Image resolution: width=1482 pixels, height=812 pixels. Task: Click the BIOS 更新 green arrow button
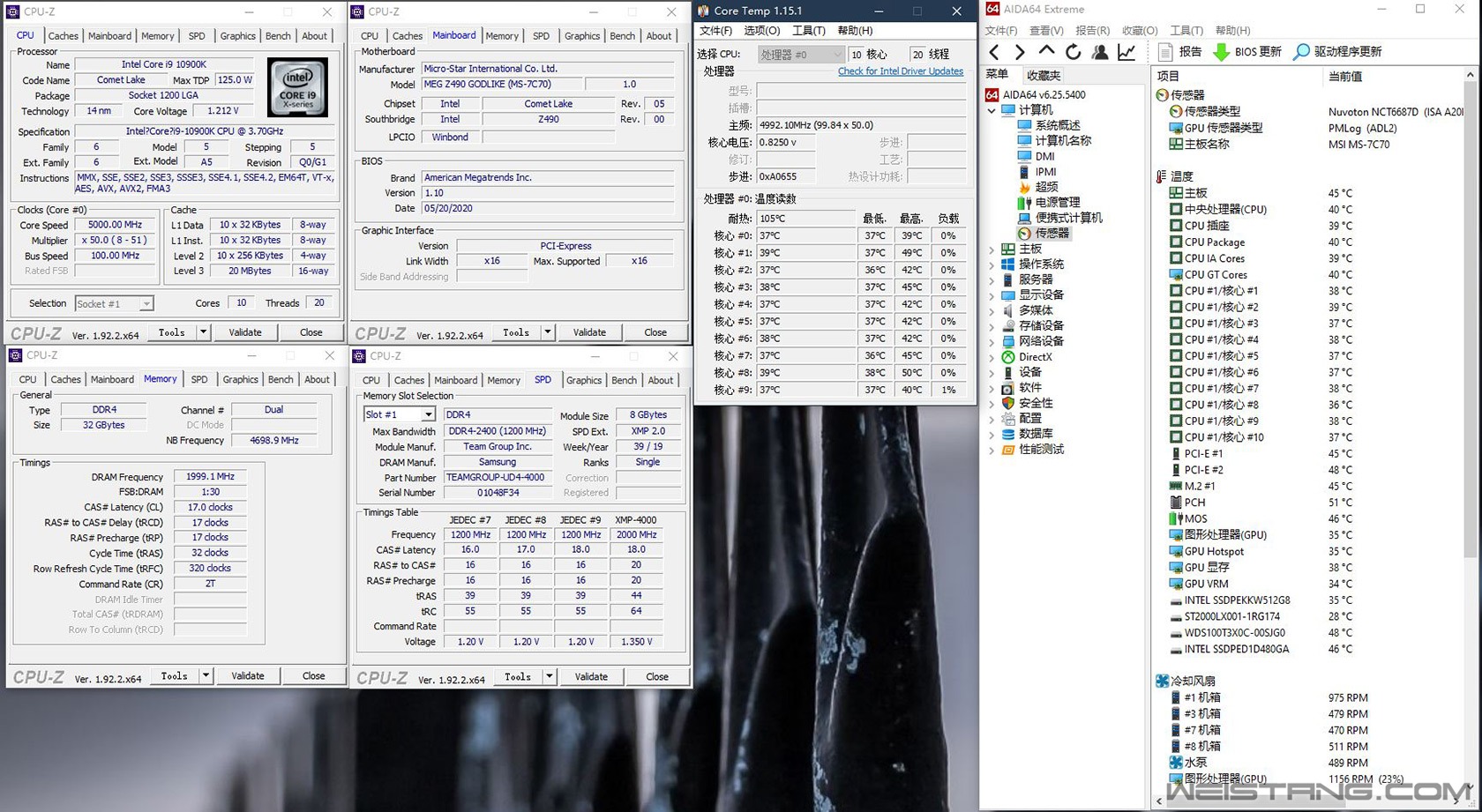[x=1246, y=52]
